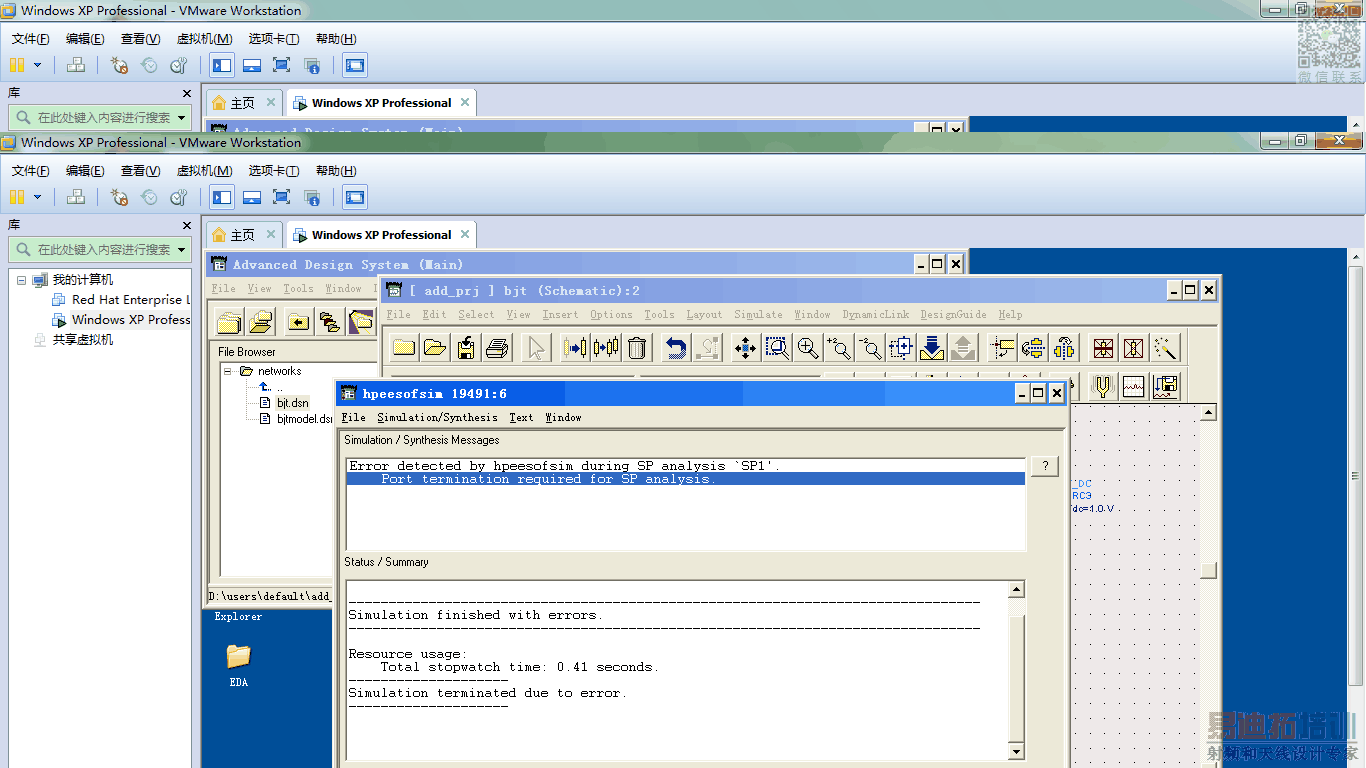Toggle library panel view in front VMware toolbar
Image resolution: width=1366 pixels, height=768 pixels.
[222, 197]
